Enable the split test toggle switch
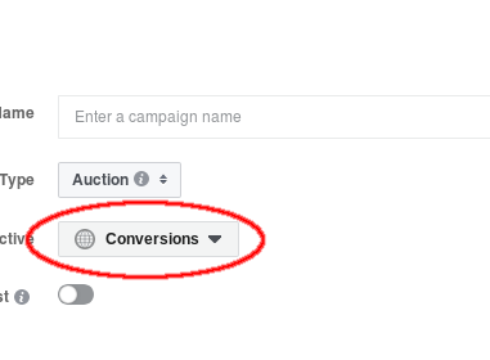 pyautogui.click(x=76, y=295)
